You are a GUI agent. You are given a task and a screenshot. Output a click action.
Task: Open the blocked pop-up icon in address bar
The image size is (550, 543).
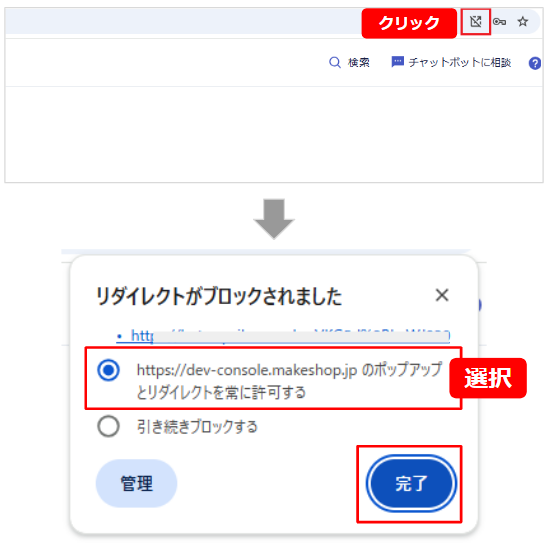pos(476,22)
